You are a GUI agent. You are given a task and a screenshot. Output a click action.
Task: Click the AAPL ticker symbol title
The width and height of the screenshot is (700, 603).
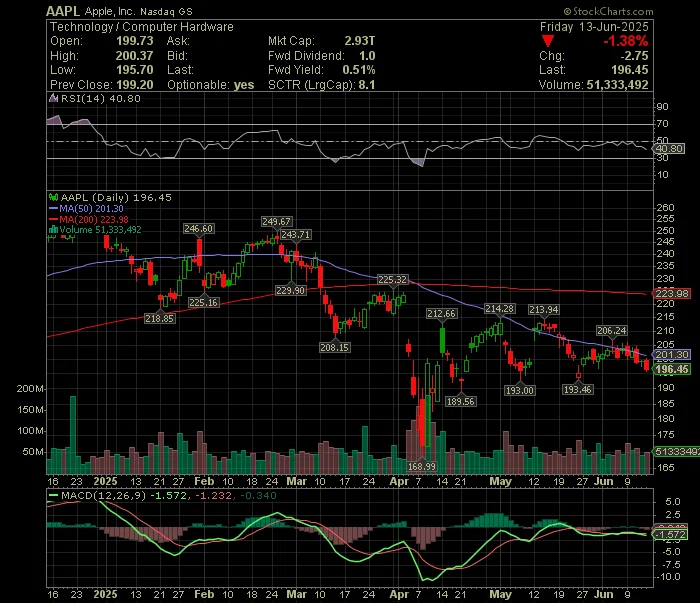[62, 11]
